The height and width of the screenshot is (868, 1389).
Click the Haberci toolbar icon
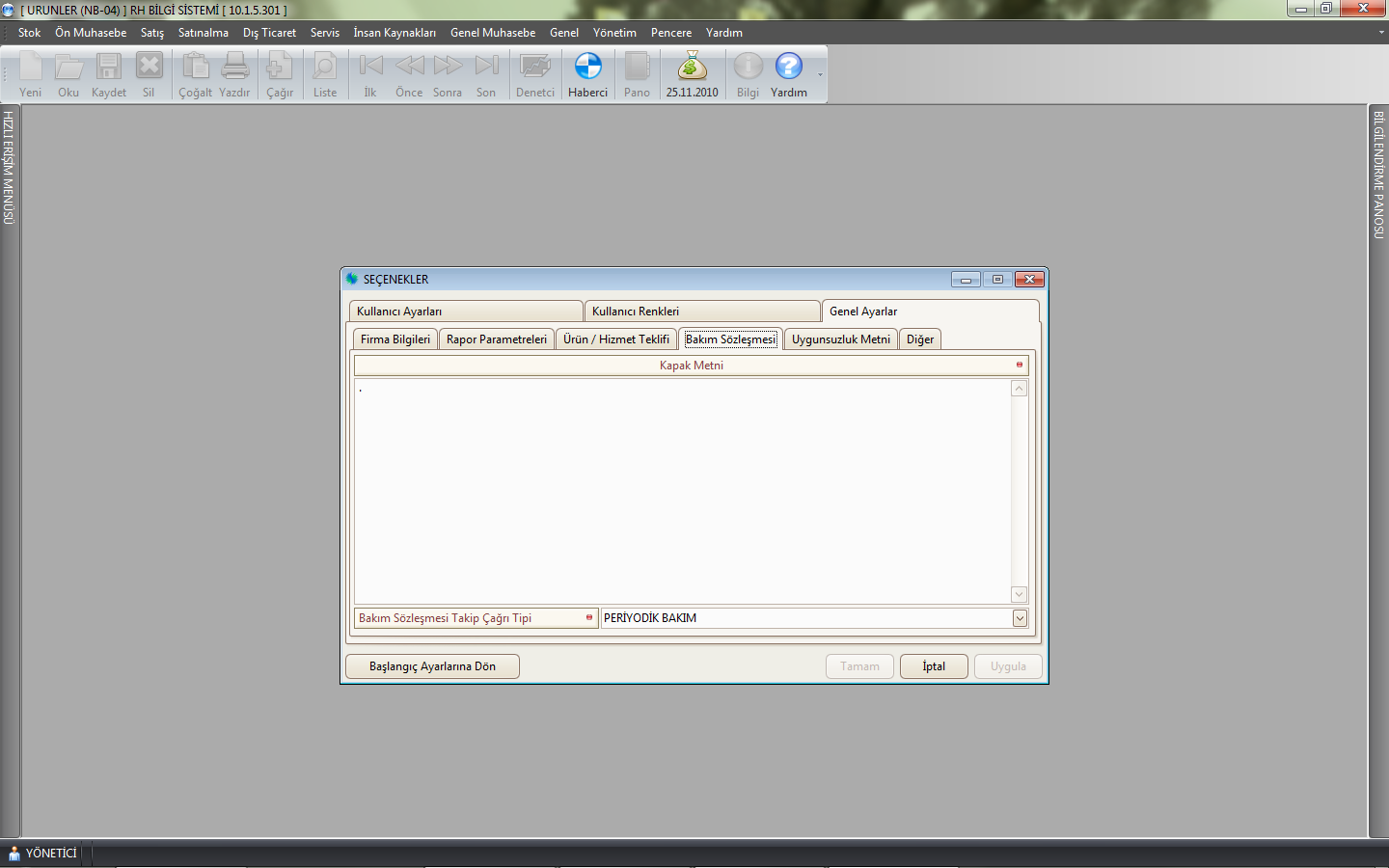tap(587, 68)
